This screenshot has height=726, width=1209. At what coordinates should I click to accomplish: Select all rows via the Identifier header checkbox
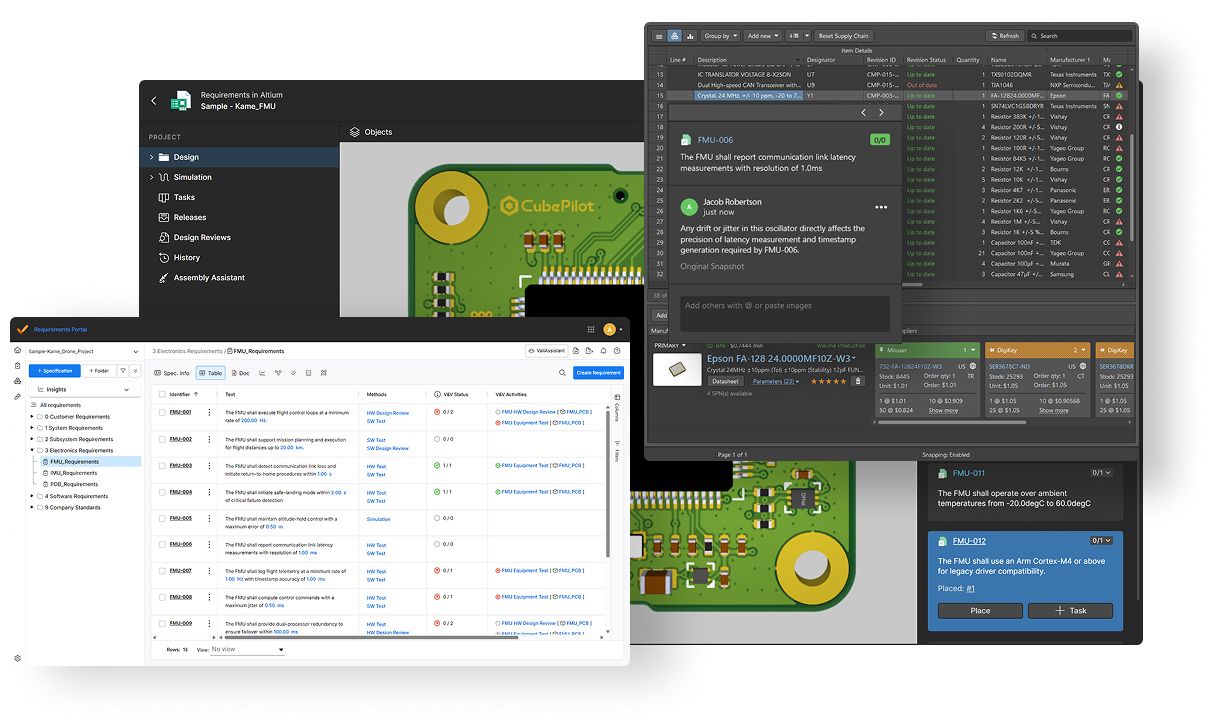click(x=161, y=394)
